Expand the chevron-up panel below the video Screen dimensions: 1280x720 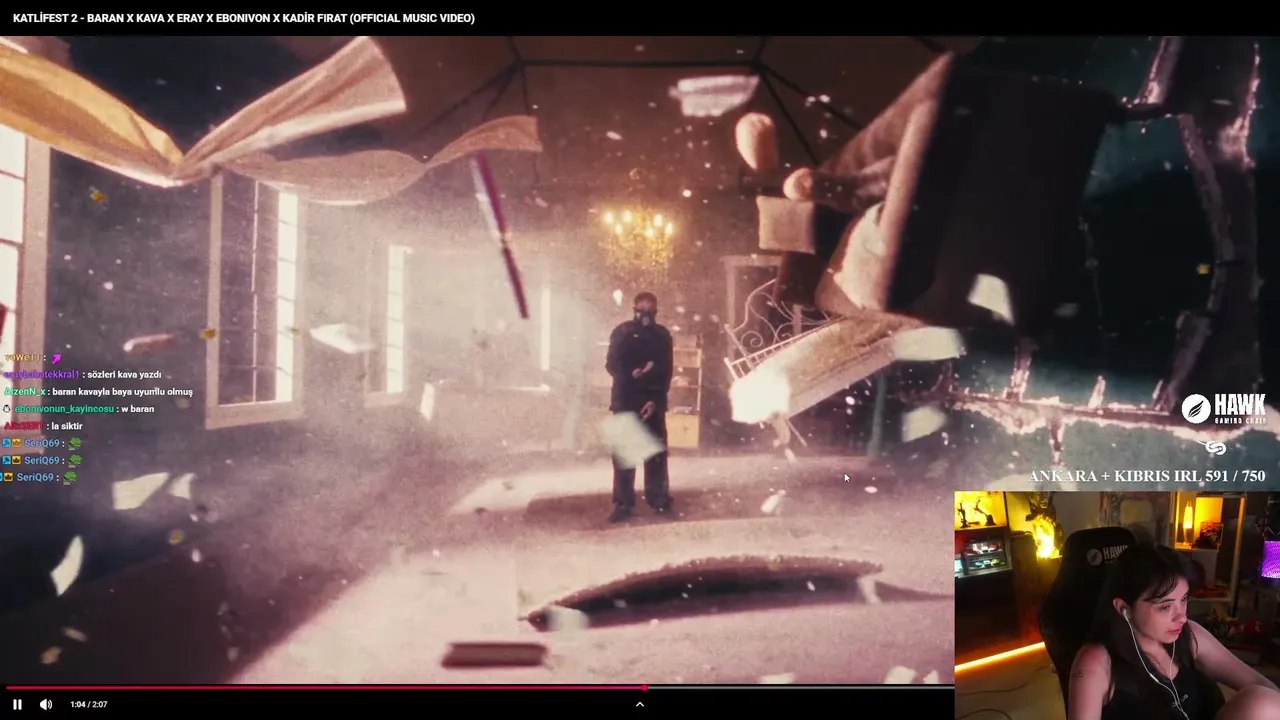click(x=640, y=704)
